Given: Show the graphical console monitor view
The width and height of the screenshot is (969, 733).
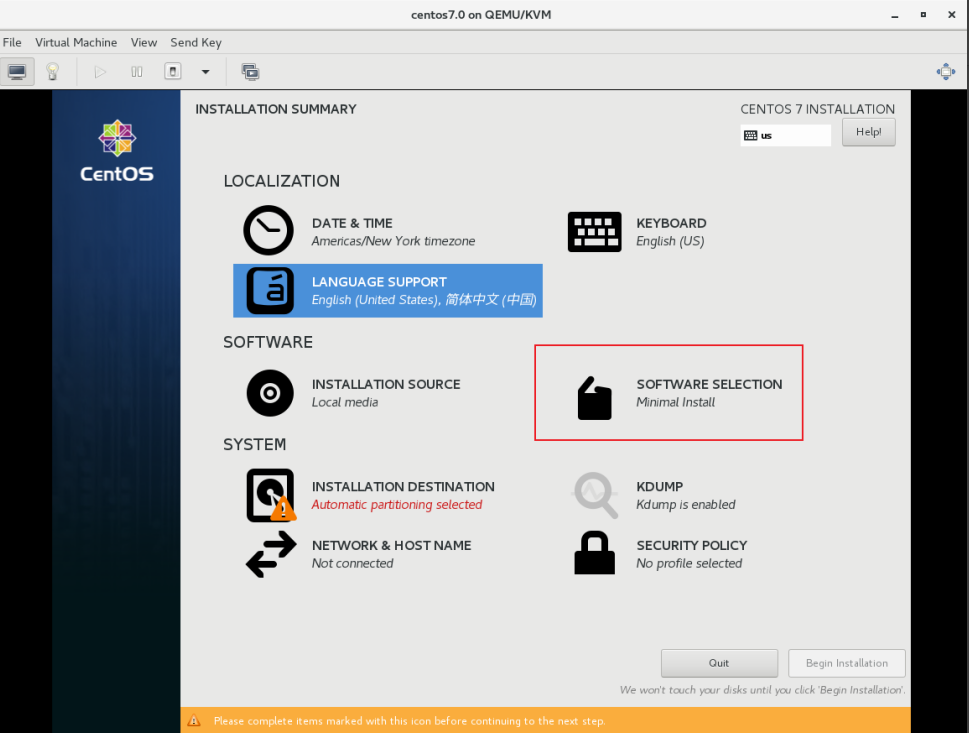Looking at the screenshot, I should [17, 72].
